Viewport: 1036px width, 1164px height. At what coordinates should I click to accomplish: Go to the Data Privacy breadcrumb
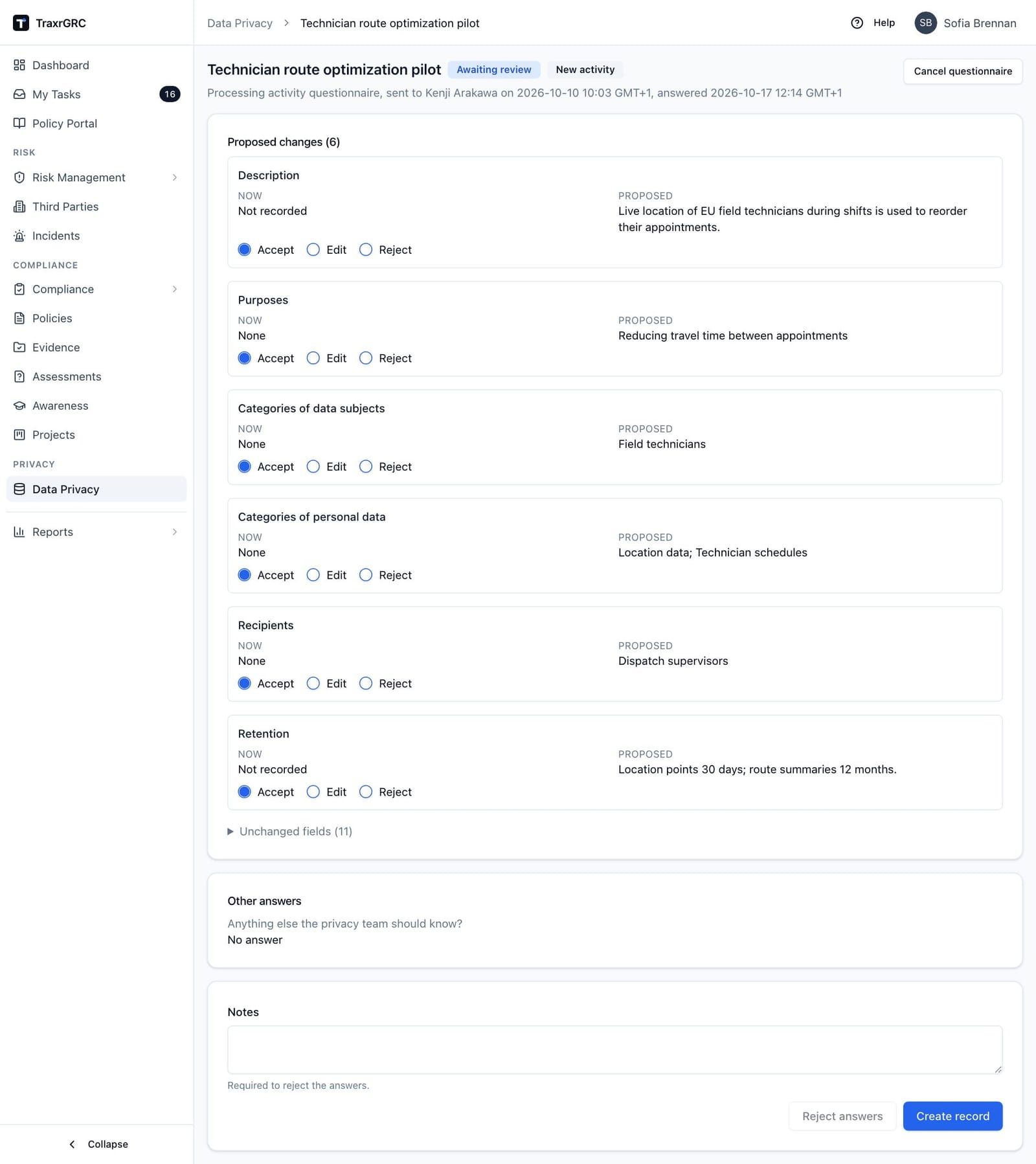click(240, 23)
